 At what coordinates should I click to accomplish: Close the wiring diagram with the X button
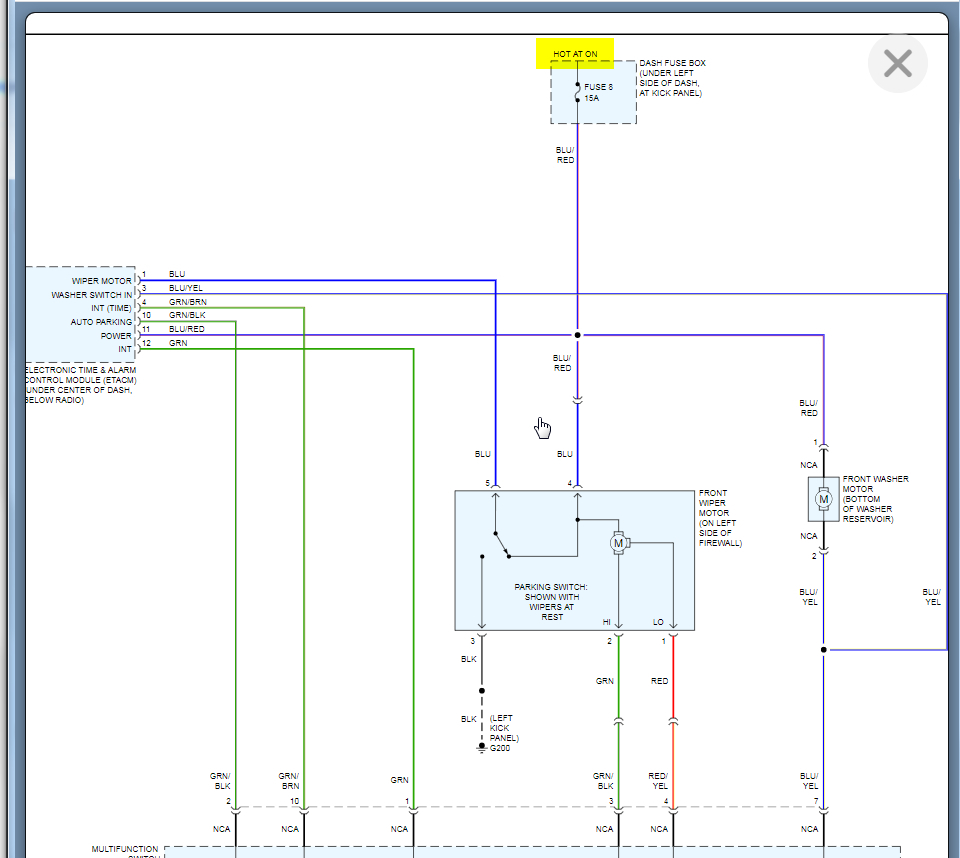tap(897, 64)
